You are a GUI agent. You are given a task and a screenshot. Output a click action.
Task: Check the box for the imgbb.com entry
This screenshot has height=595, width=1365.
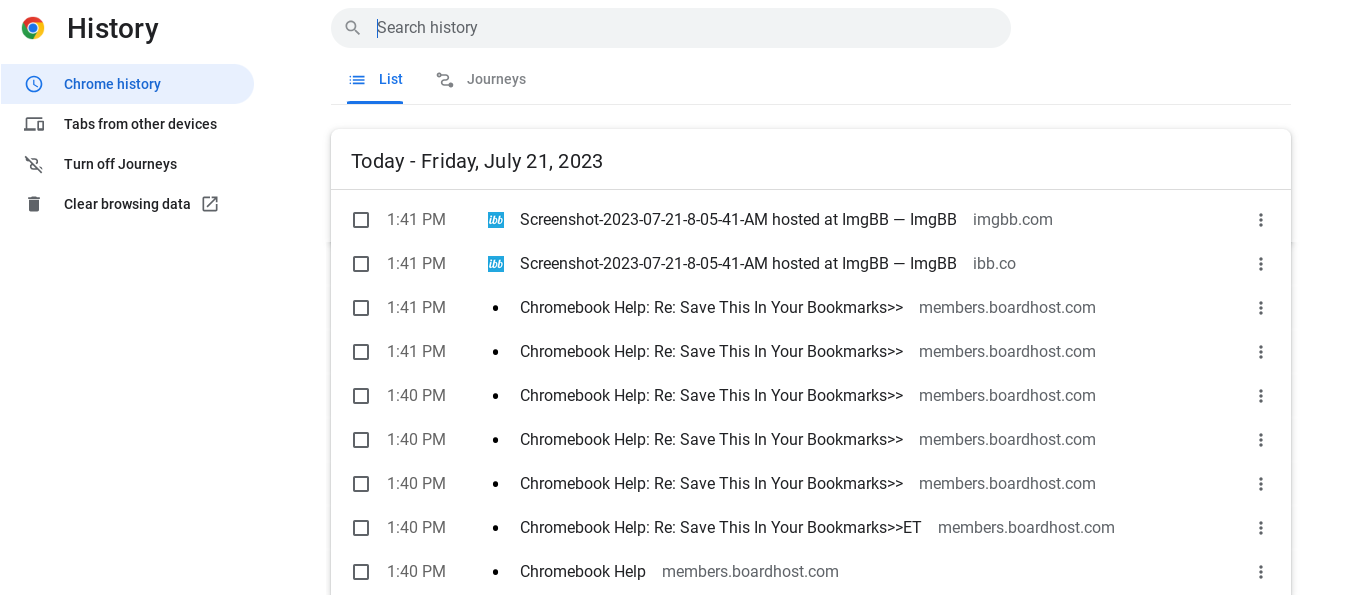tap(361, 220)
